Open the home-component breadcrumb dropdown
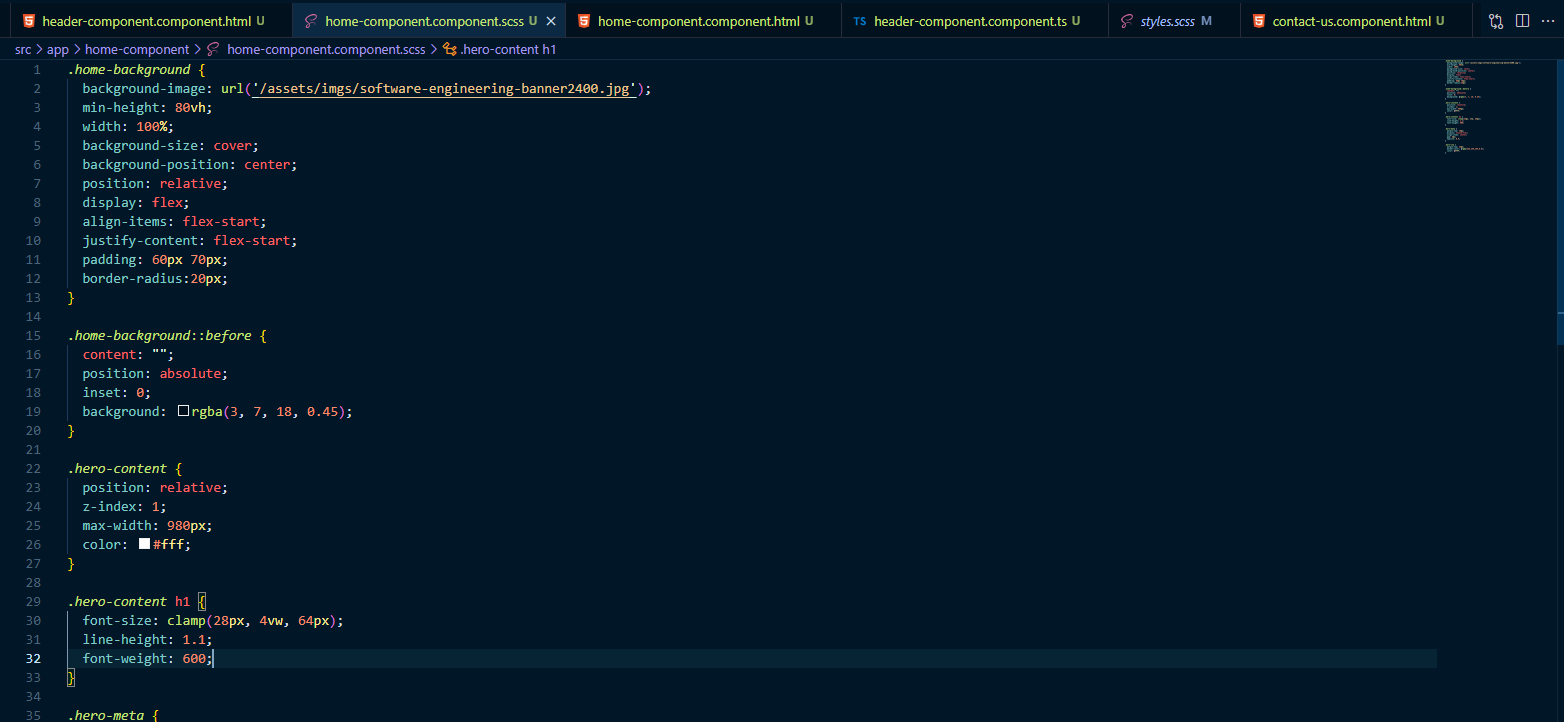Image resolution: width=1564 pixels, height=722 pixels. pyautogui.click(x=137, y=49)
